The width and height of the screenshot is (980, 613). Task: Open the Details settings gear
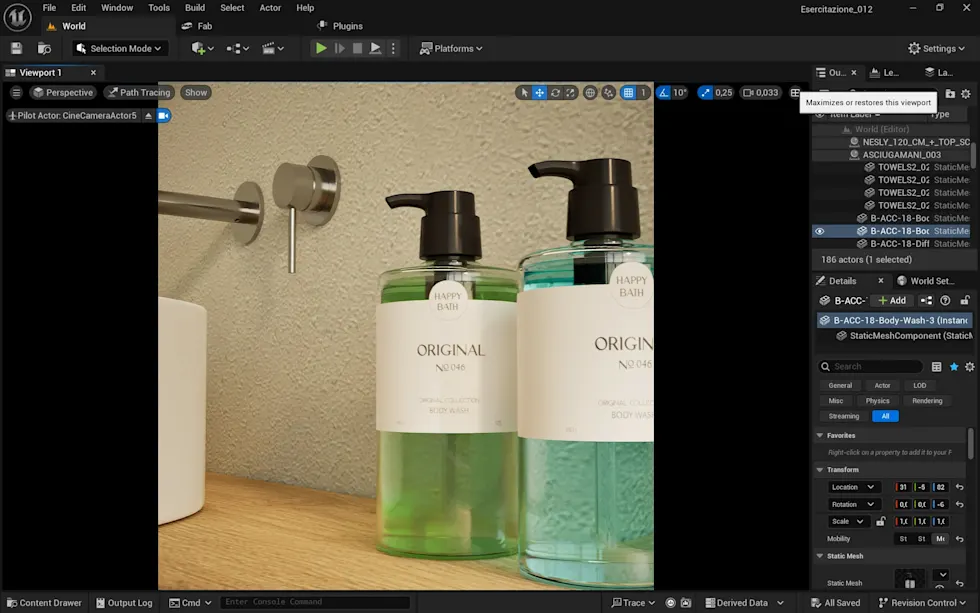(969, 367)
